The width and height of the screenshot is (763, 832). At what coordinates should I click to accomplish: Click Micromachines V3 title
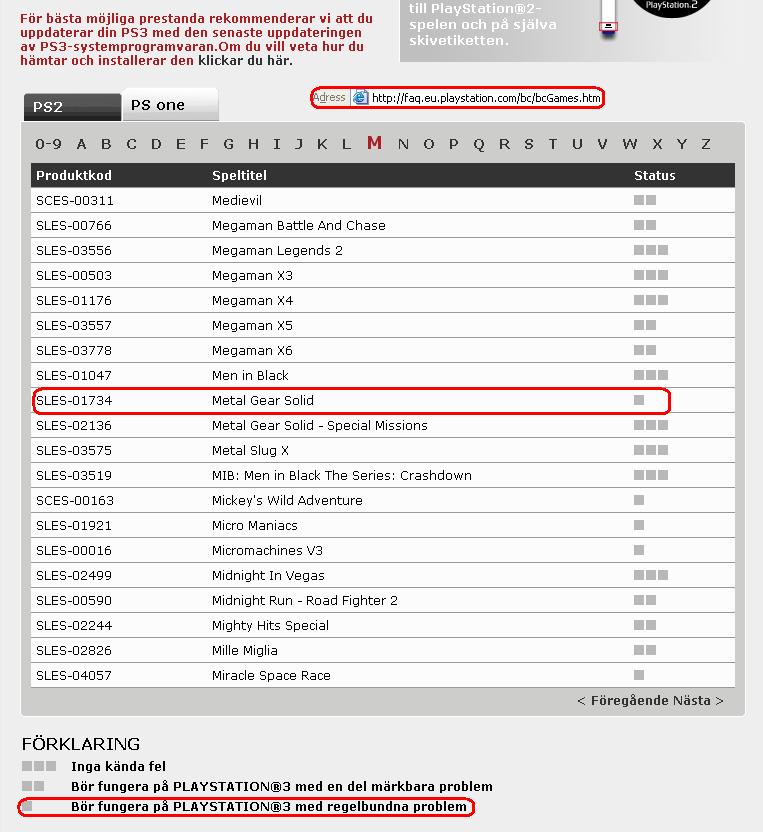click(267, 551)
